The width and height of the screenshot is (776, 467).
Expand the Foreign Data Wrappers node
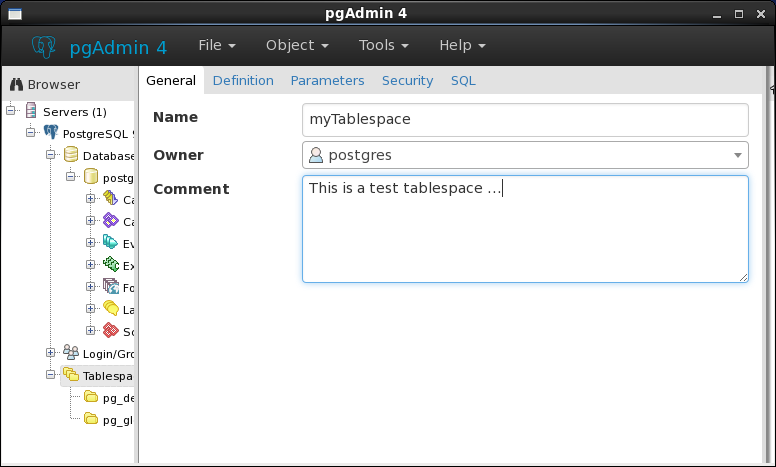(91, 286)
